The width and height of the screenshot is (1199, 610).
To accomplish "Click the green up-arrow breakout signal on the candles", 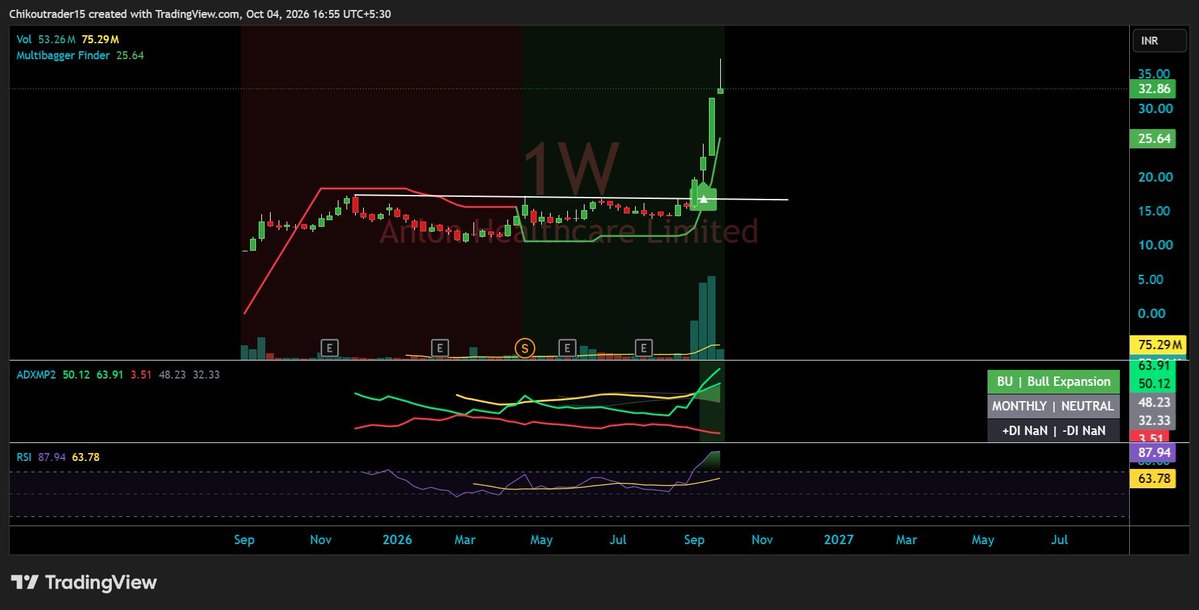I will (703, 197).
